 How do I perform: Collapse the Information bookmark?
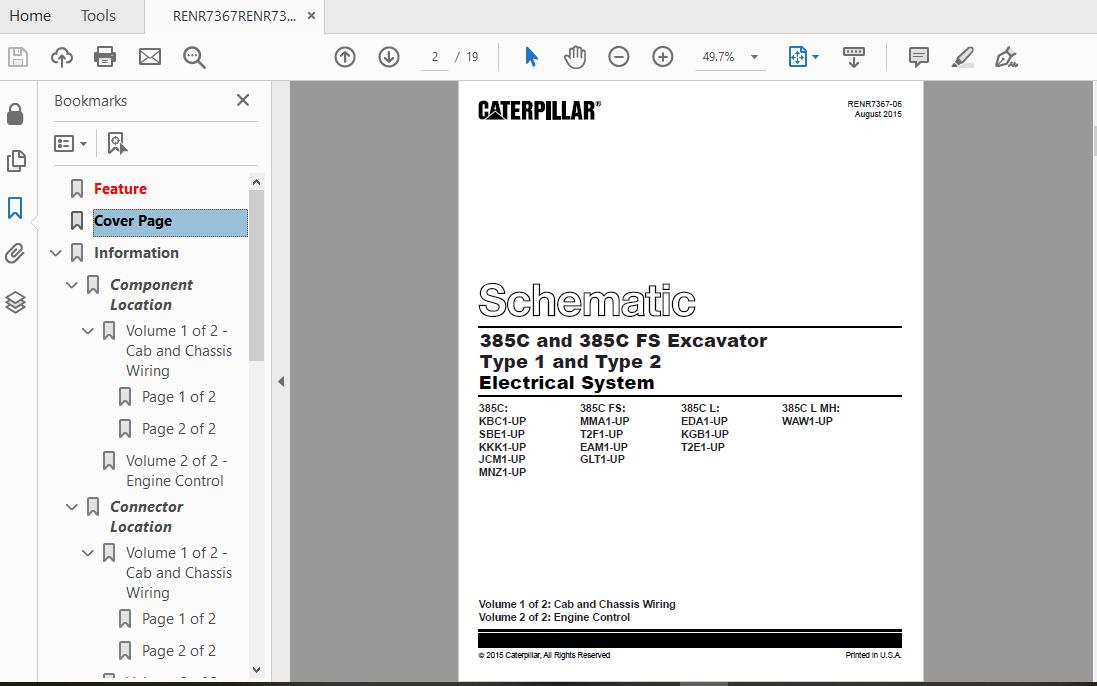coord(56,253)
